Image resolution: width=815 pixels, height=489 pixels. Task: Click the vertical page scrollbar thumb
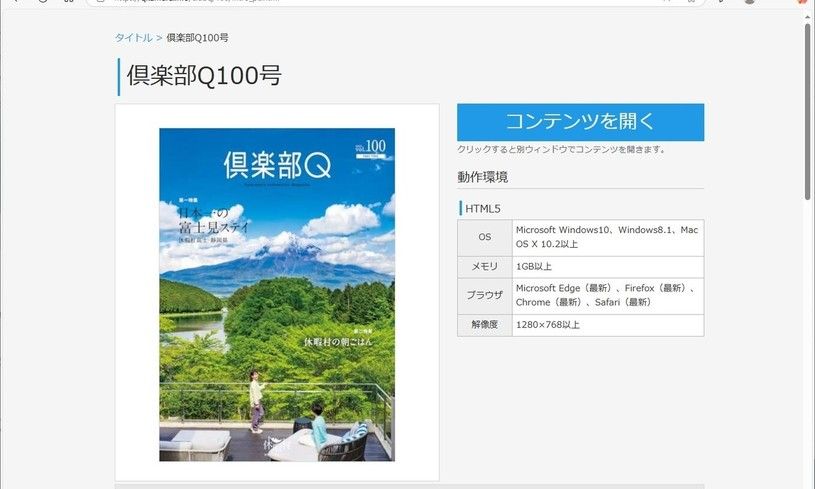point(807,112)
